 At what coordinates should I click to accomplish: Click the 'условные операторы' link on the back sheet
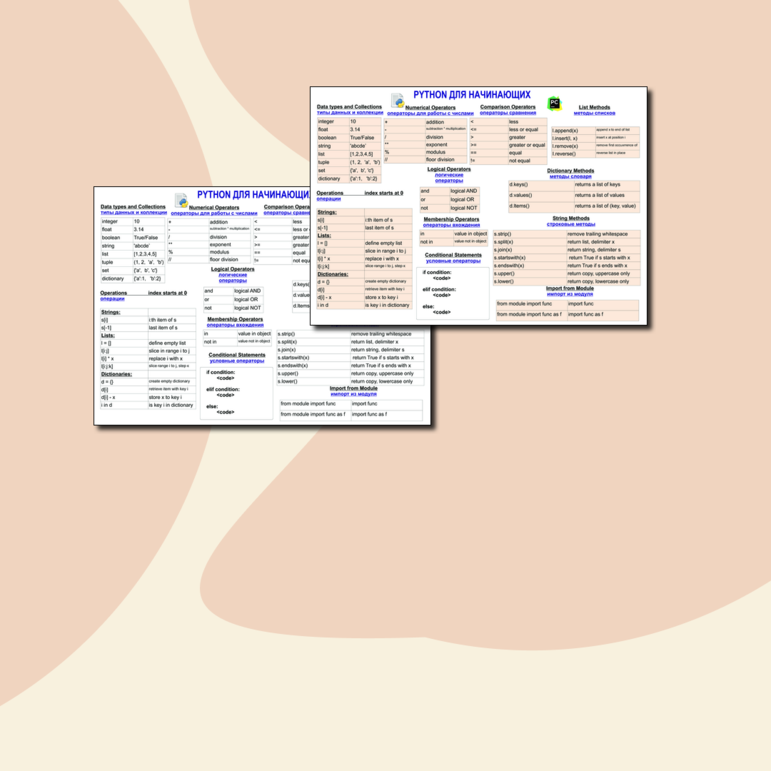tap(236, 361)
